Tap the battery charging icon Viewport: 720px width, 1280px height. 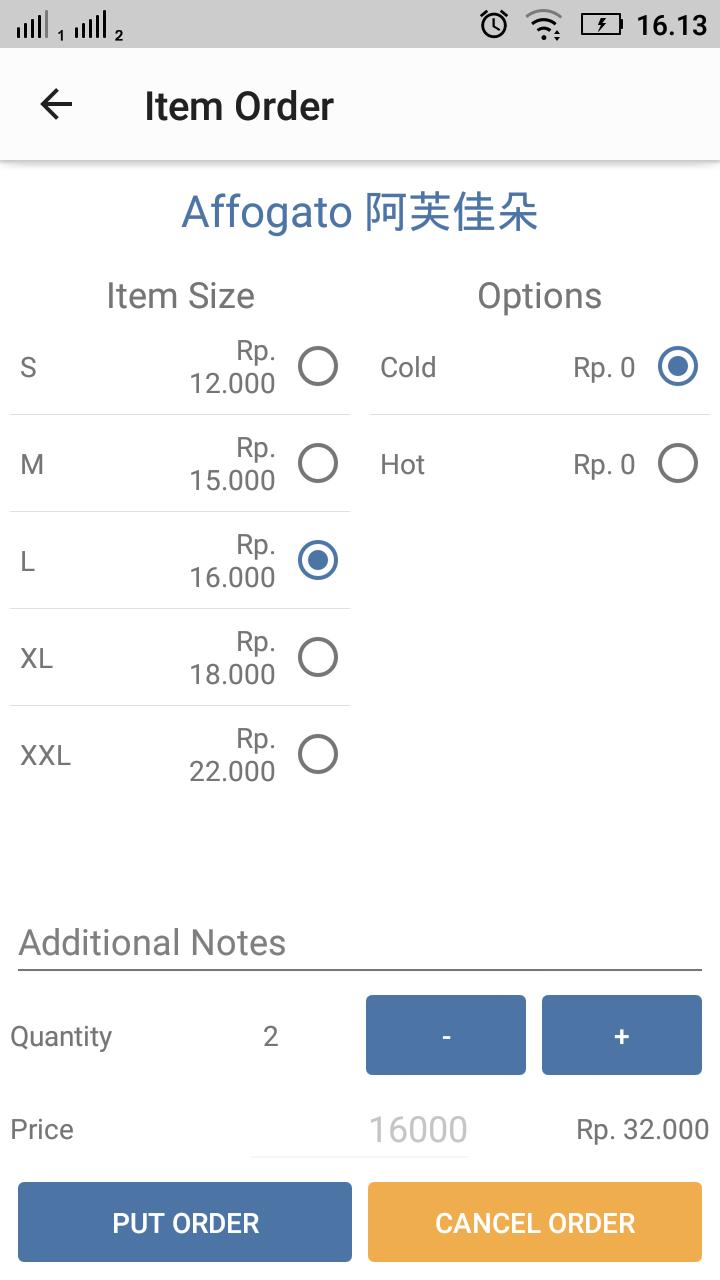click(602, 24)
